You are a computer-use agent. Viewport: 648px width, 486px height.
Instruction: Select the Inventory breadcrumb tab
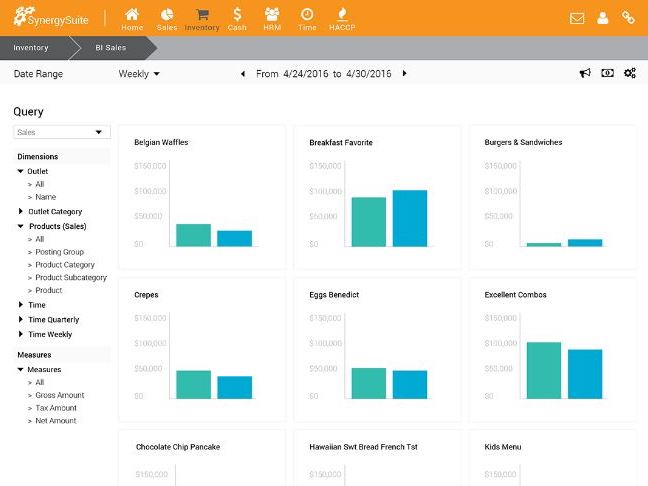click(x=31, y=47)
